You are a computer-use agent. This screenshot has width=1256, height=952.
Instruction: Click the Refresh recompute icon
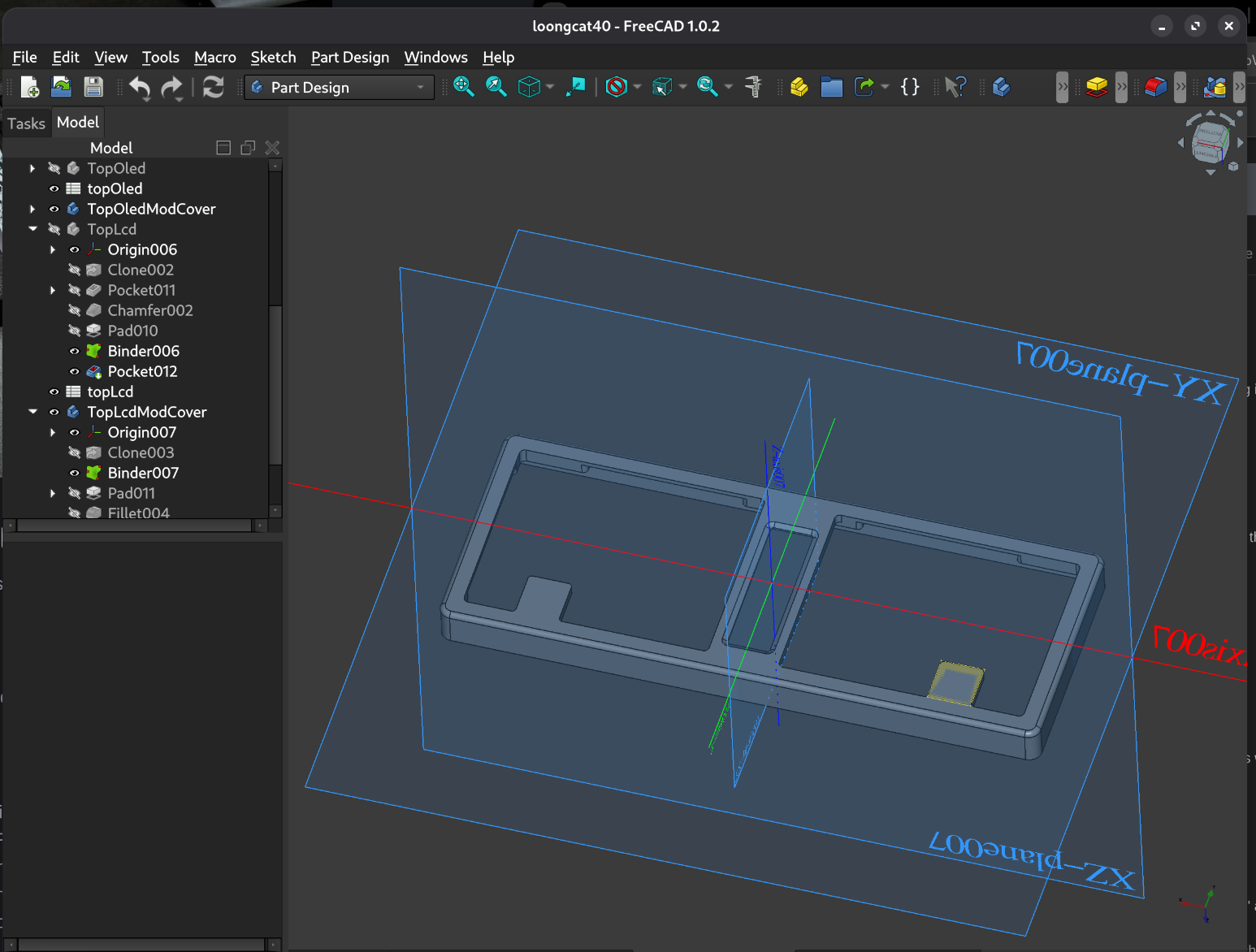pyautogui.click(x=213, y=87)
